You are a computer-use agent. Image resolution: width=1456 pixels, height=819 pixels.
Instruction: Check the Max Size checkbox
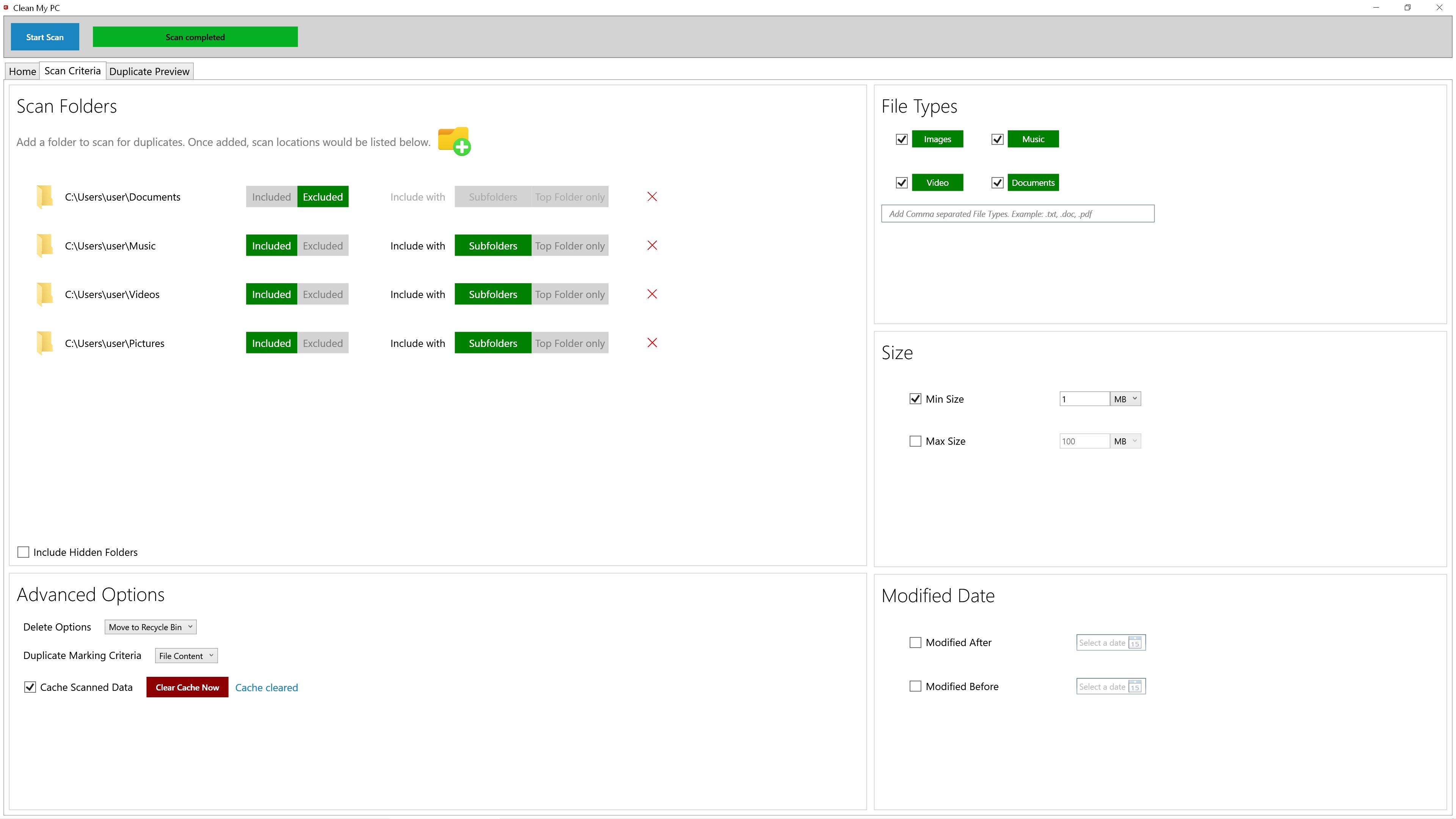(915, 441)
